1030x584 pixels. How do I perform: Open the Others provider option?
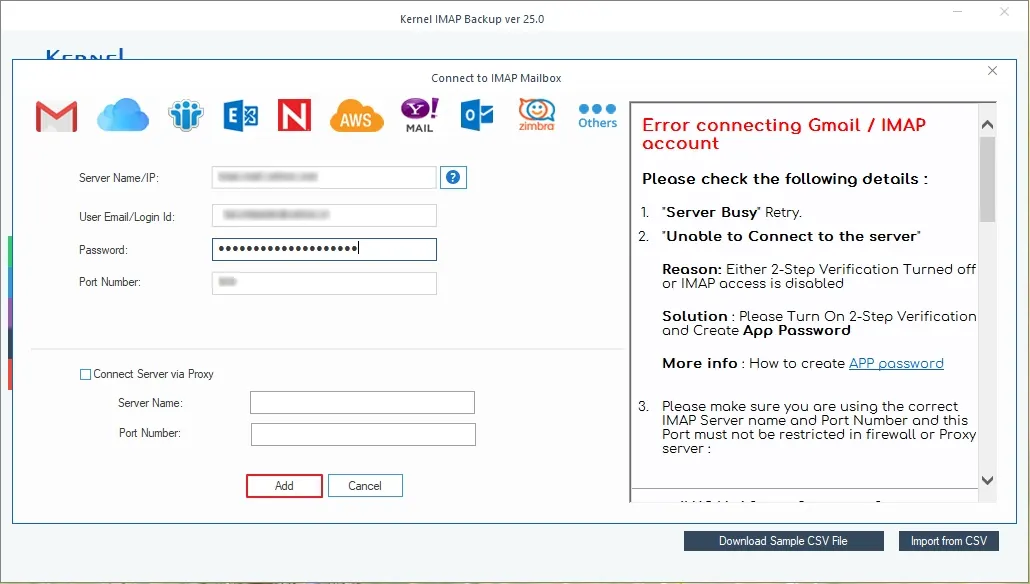pyautogui.click(x=597, y=116)
